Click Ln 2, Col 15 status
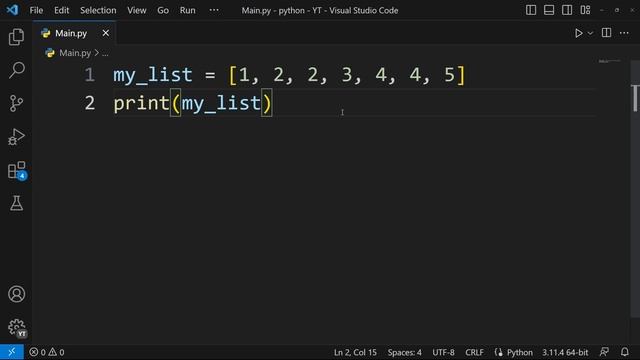Screen dimensions: 640x360 [355, 352]
